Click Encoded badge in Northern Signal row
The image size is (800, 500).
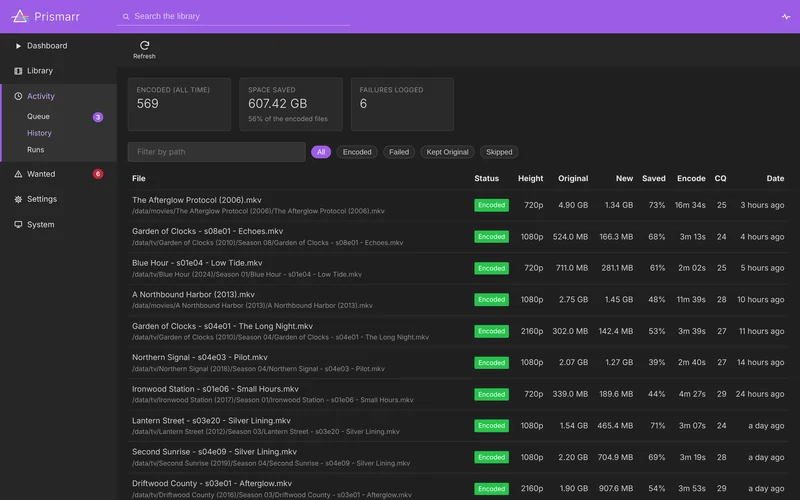coord(491,363)
